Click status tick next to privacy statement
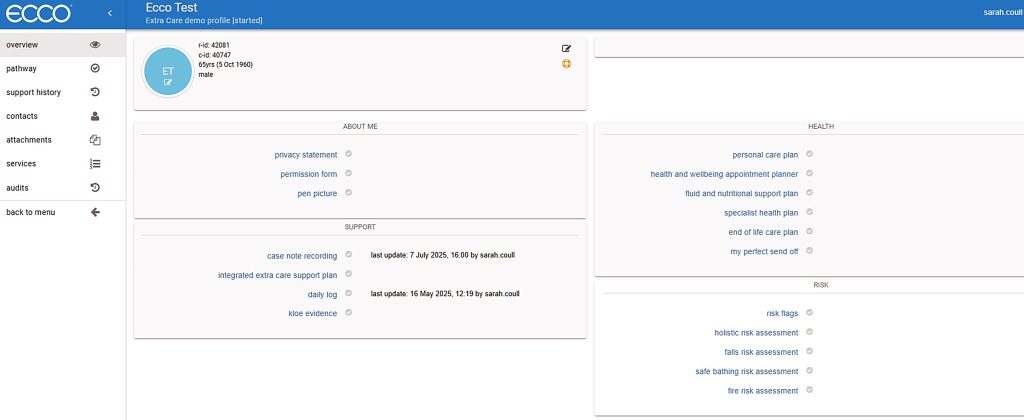Viewport: 1024px width, 420px height. [349, 154]
